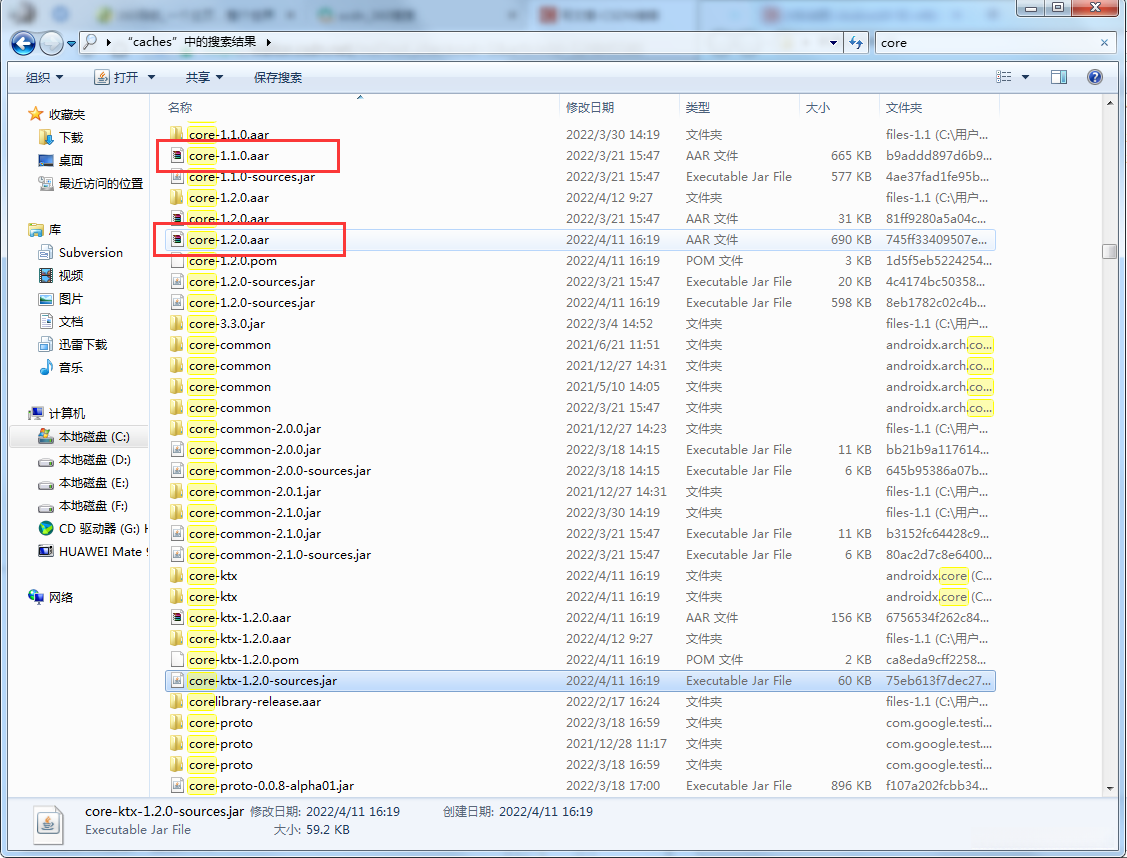Screen dimensions: 1127x858
Task: Select the core-common-2.0.1.jar folder icon
Action: click(177, 492)
